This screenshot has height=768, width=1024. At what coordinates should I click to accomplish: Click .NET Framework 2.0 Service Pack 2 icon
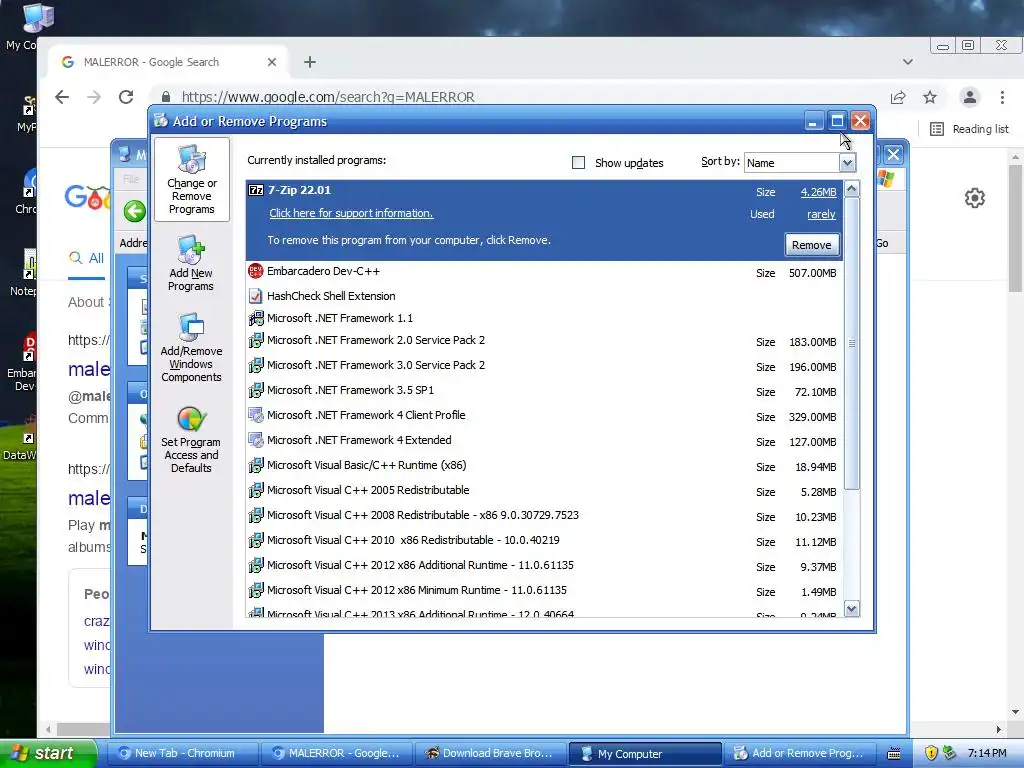coord(256,340)
